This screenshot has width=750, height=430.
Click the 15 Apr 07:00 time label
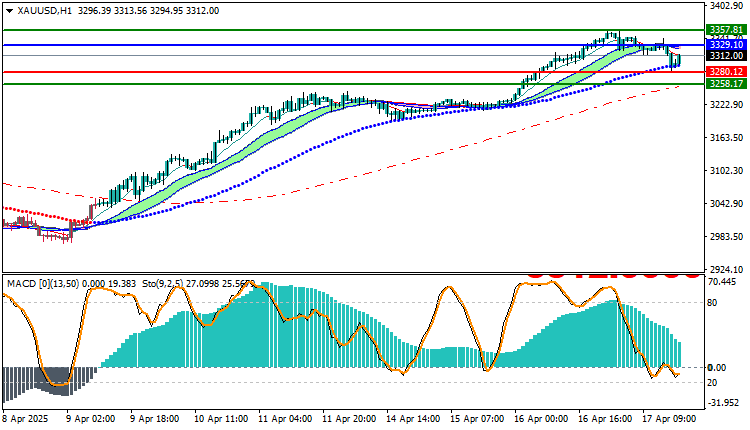coord(477,419)
